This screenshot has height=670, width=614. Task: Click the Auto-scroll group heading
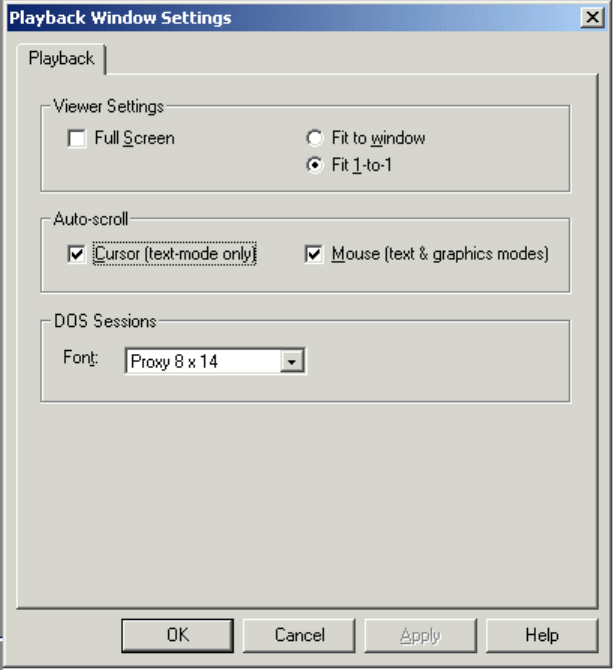(x=91, y=219)
